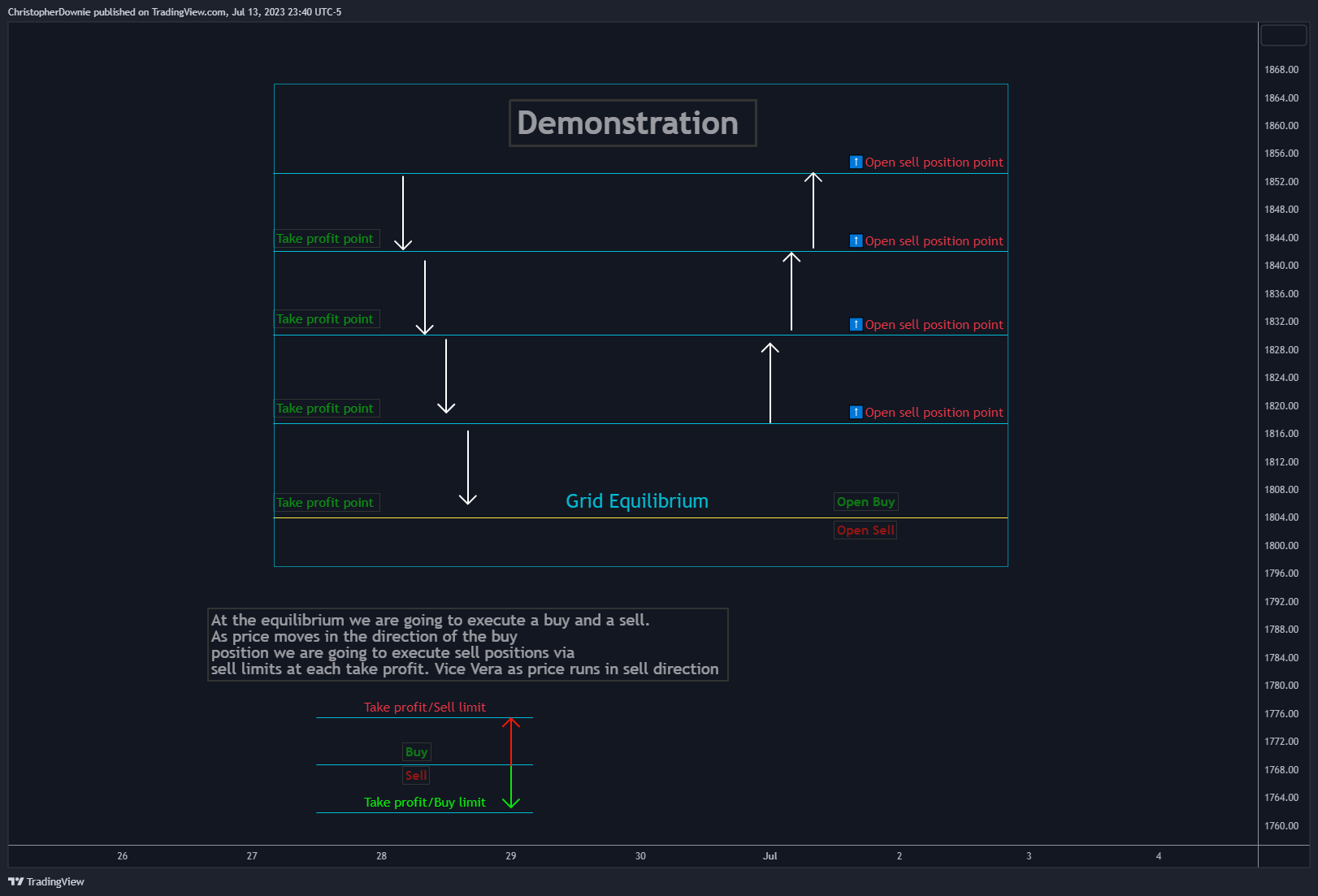Click the topmost Open sell position point text

coord(934,162)
